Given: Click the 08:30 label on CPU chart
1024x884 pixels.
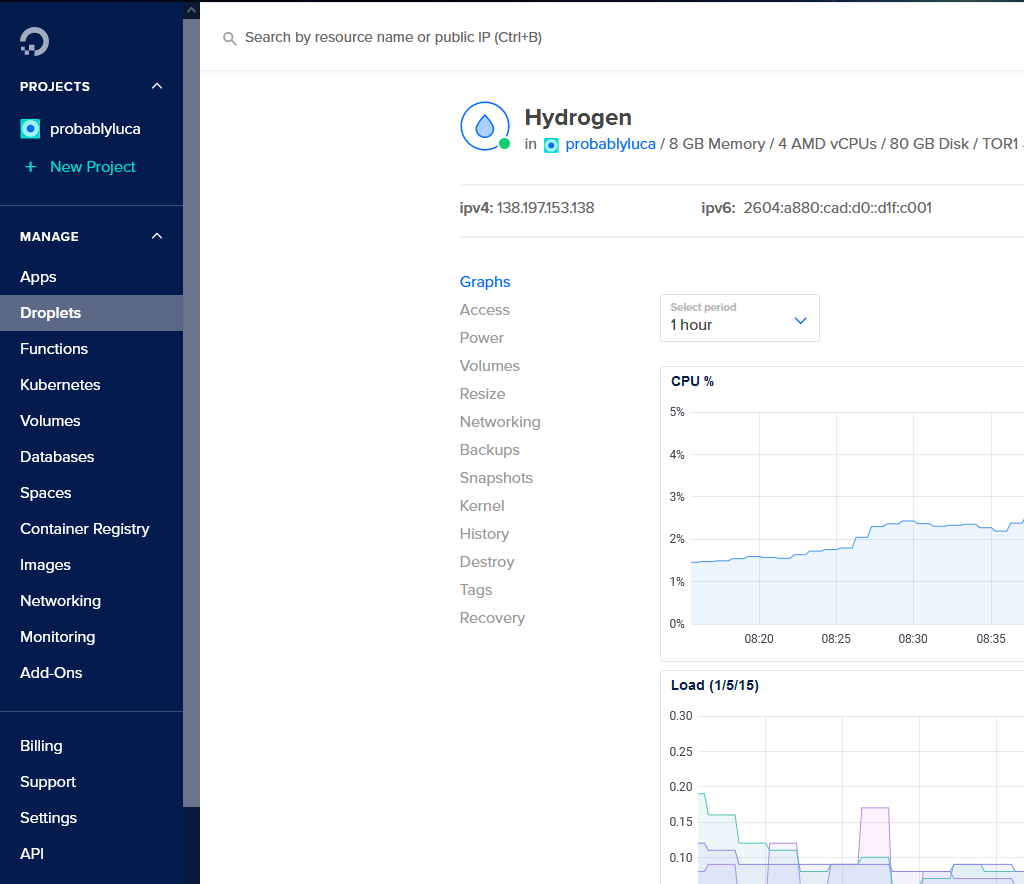Looking at the screenshot, I should 912,639.
